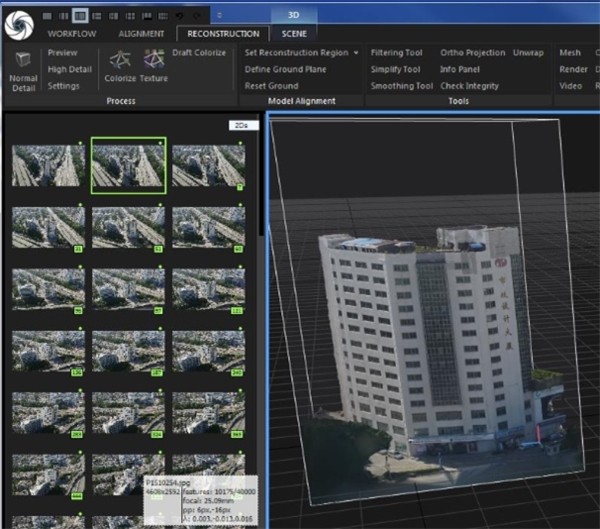Open the Smoothing Tool
Image resolution: width=600 pixels, height=529 pixels.
tap(402, 86)
